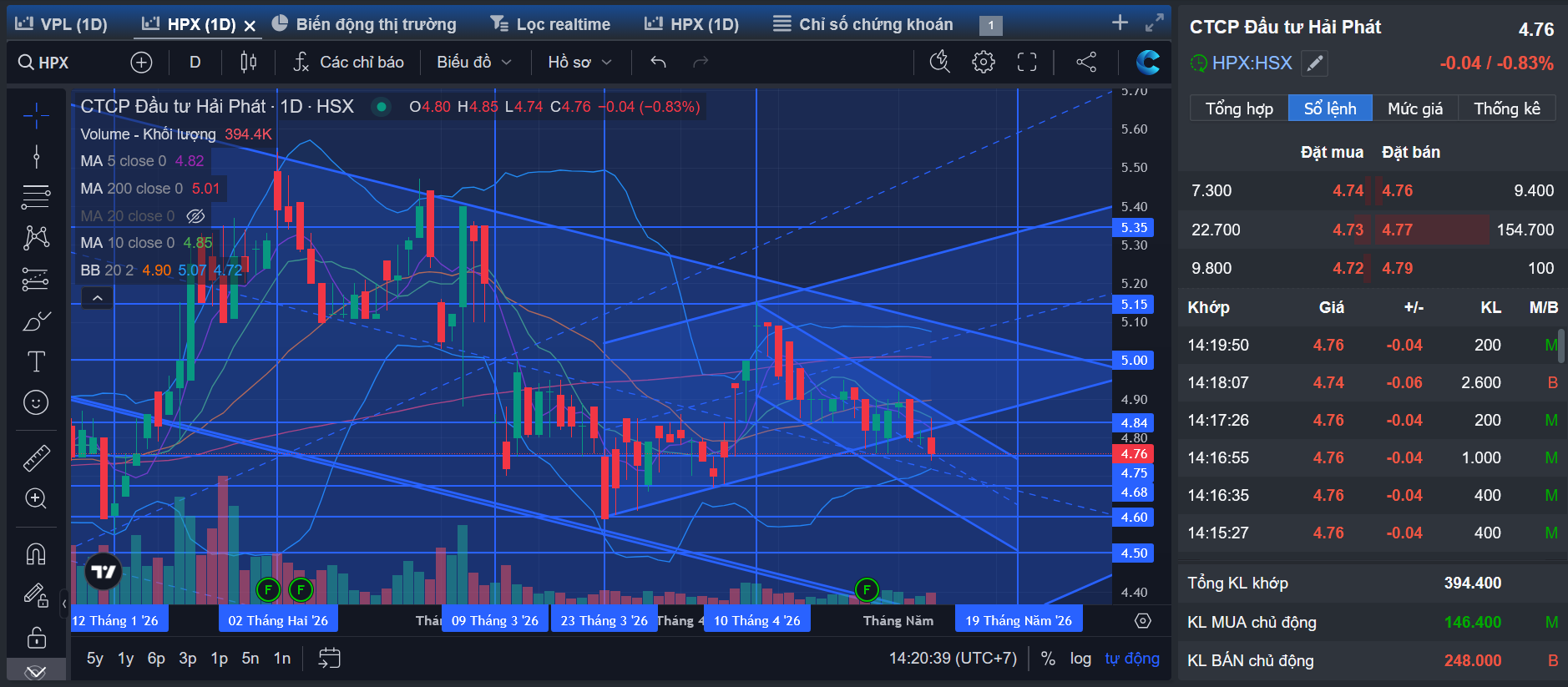Select the crosshair cursor tool

point(36,116)
